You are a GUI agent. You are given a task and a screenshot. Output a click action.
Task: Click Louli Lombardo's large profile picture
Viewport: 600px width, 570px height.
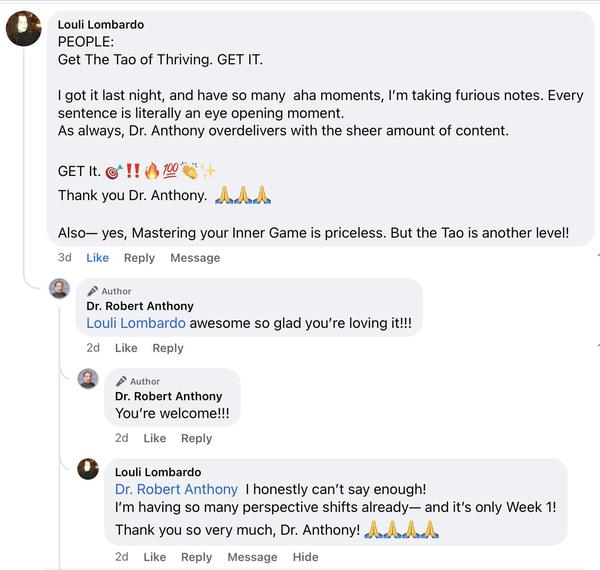pyautogui.click(x=24, y=28)
